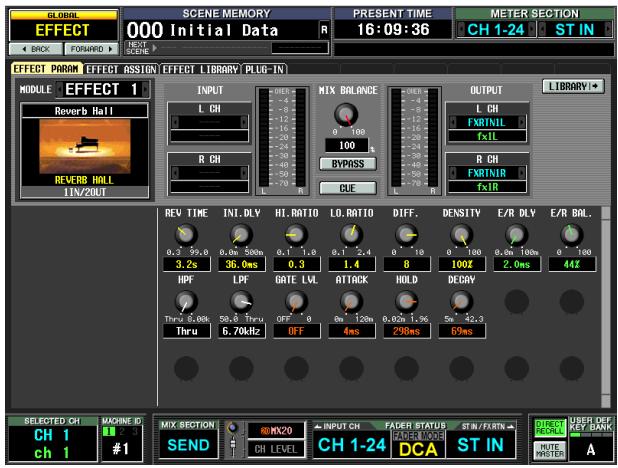The image size is (618, 468).
Task: Toggle MUTE MASTER
Action: point(550,450)
